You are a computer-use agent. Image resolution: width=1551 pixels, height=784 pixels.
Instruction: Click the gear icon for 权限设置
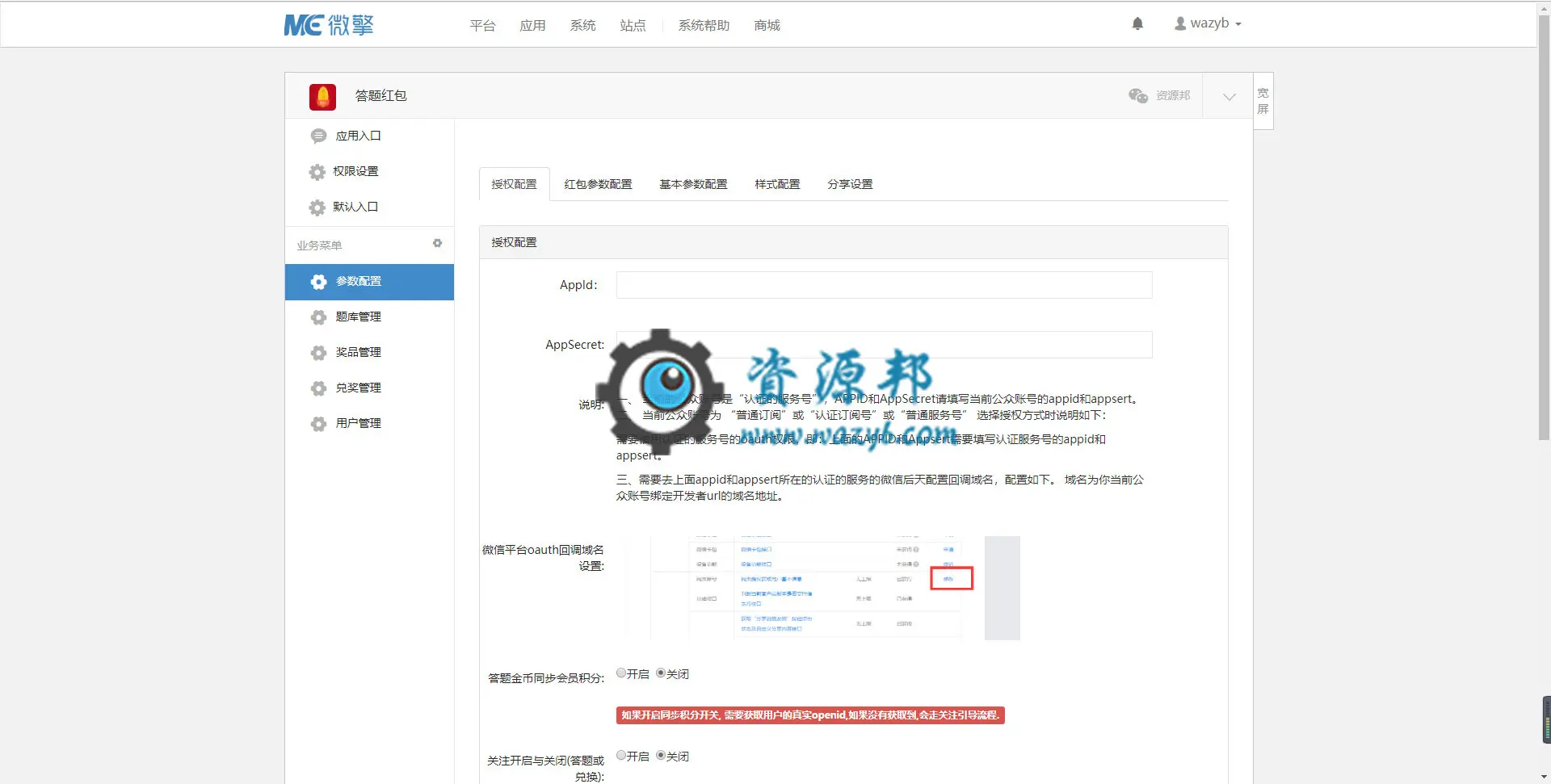tap(317, 171)
